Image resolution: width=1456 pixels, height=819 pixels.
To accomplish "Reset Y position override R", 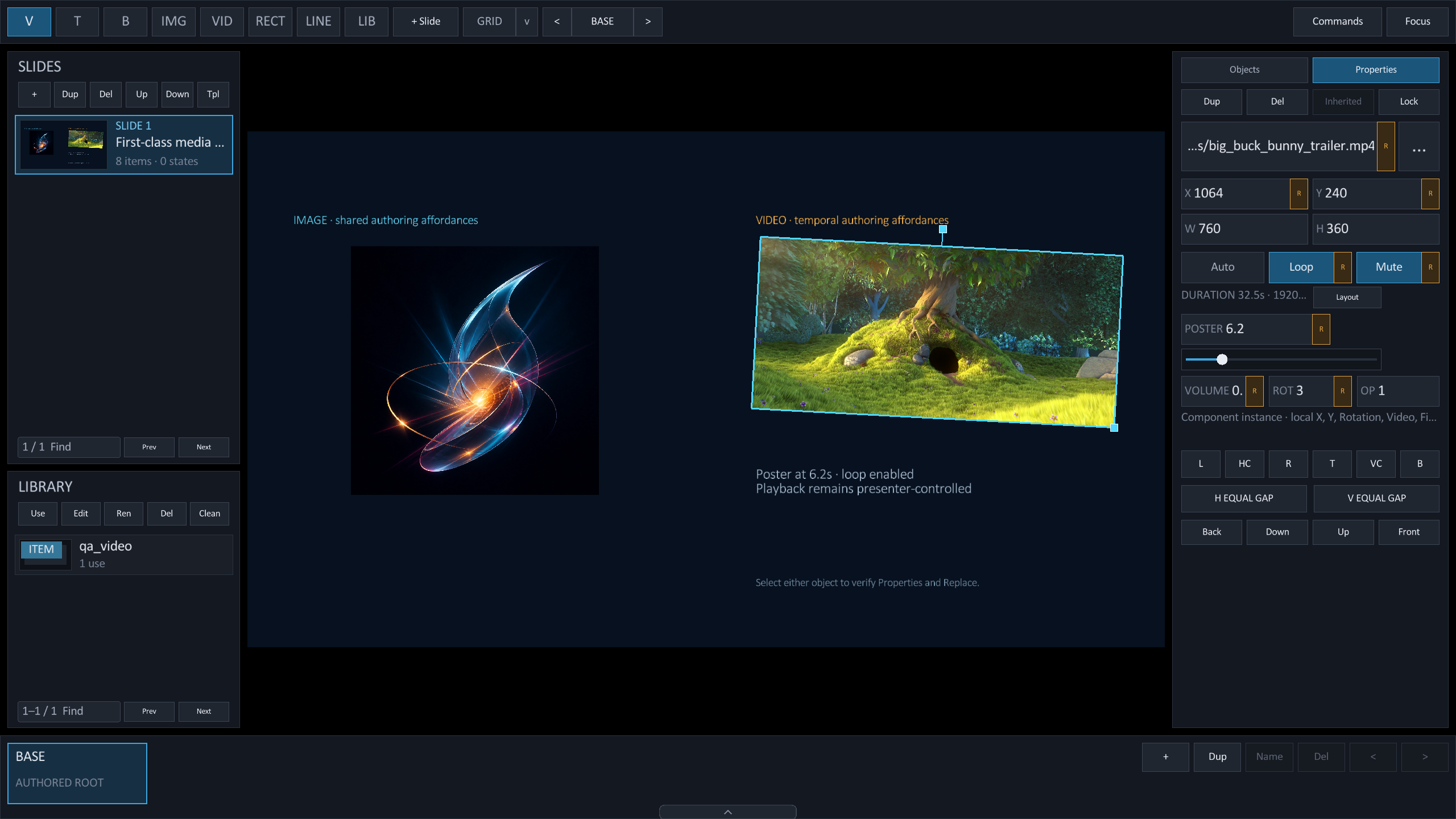I will tap(1430, 194).
